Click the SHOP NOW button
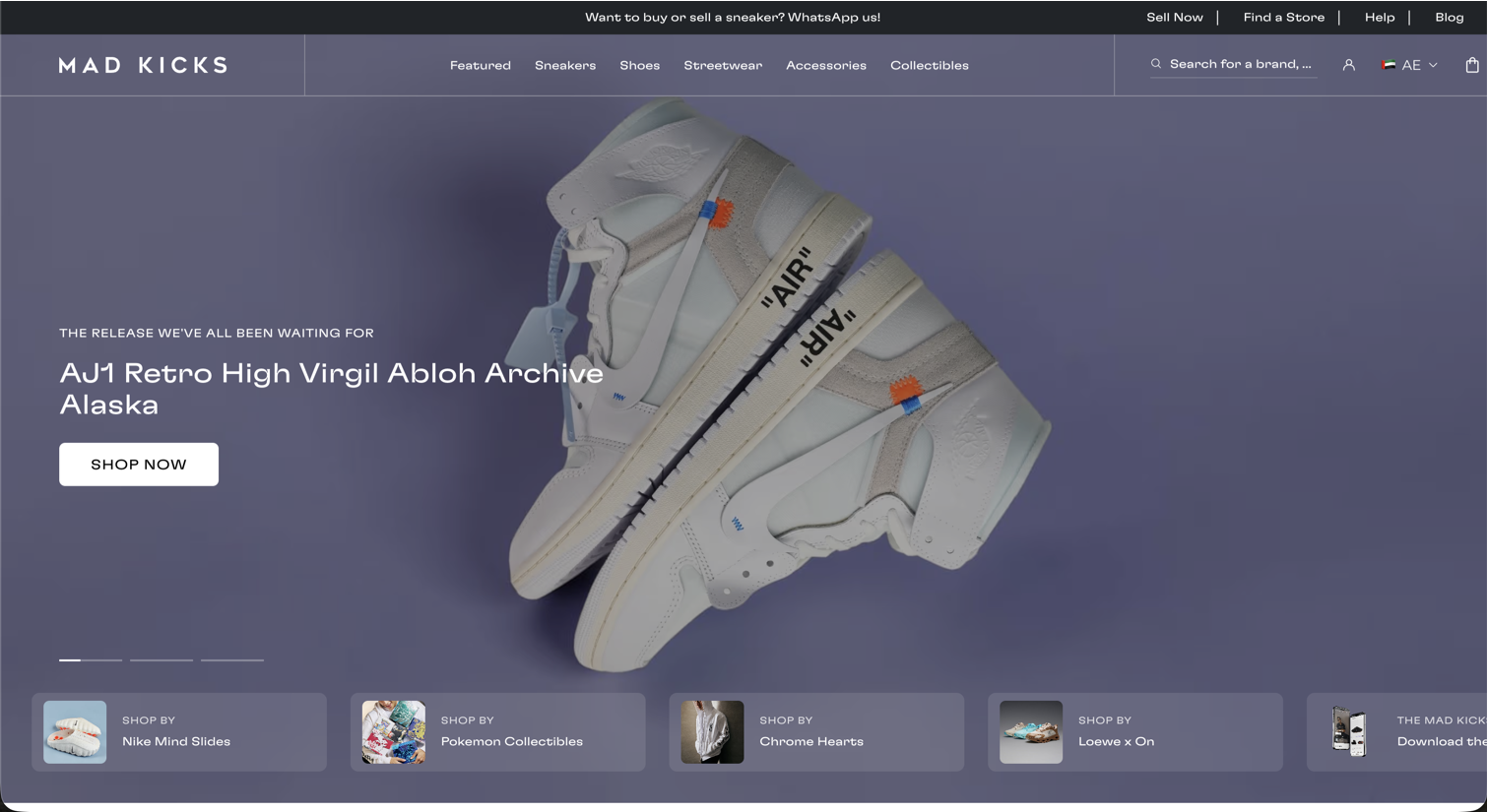 [139, 465]
